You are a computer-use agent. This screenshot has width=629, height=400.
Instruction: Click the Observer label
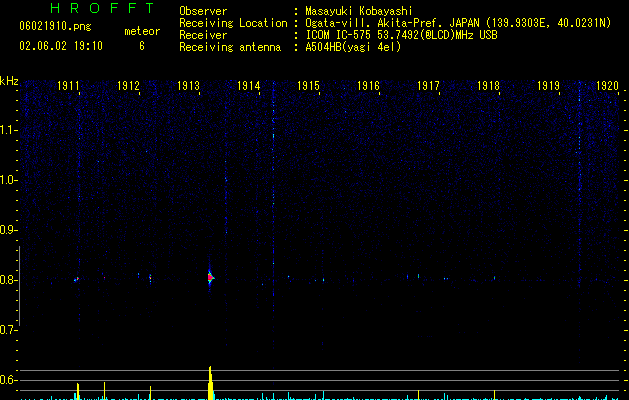coord(203,11)
